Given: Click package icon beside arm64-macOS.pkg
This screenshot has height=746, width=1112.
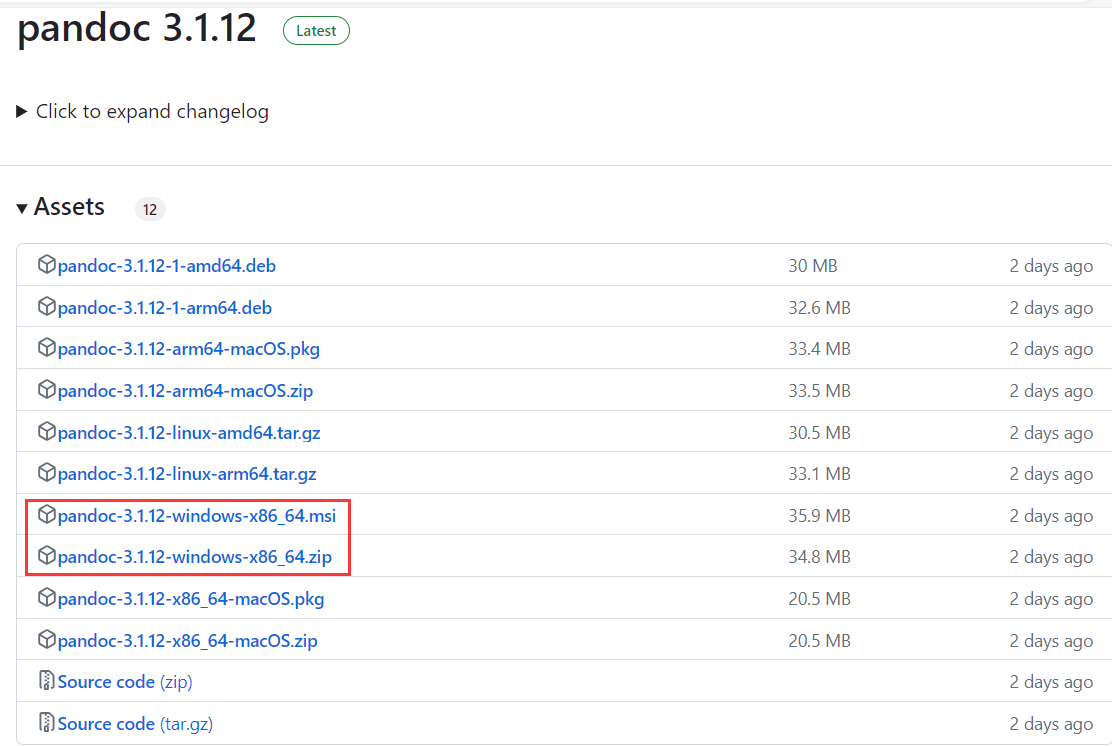Looking at the screenshot, I should [47, 347].
